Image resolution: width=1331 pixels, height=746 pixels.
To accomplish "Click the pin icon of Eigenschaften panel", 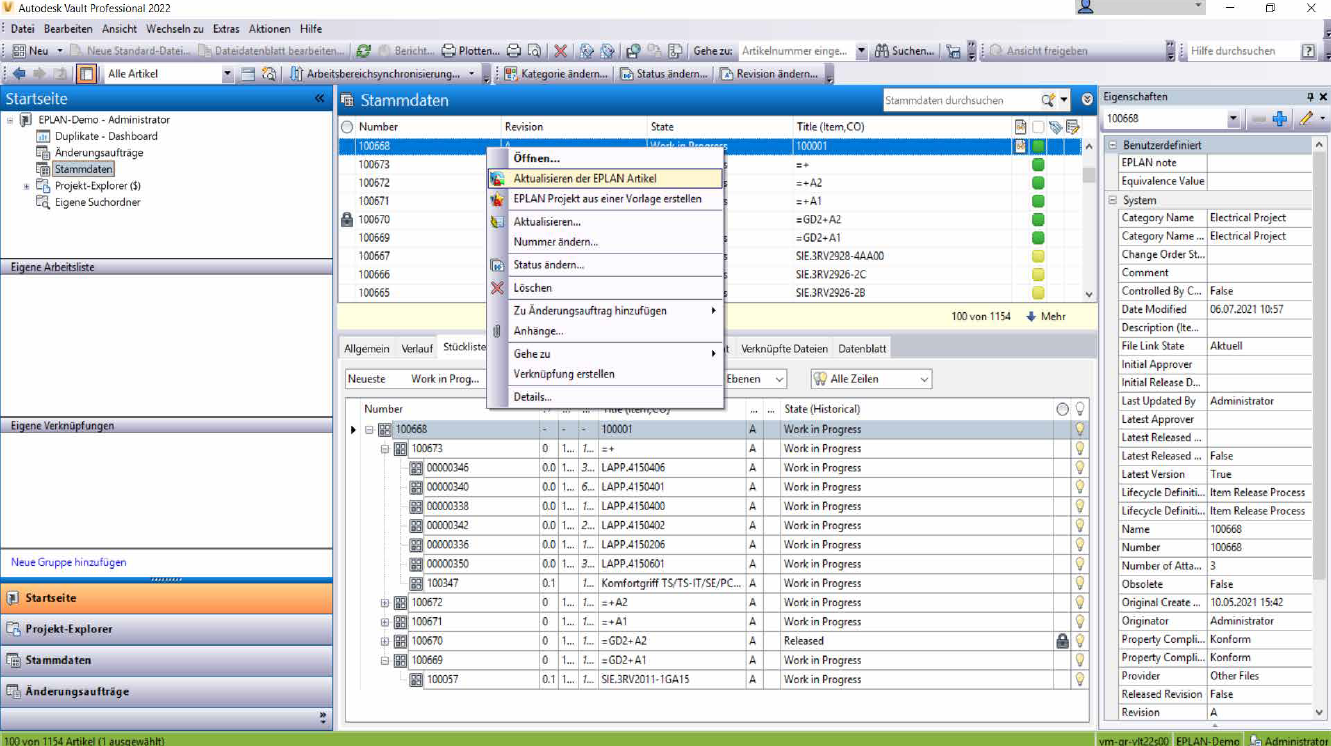I will (x=1310, y=97).
